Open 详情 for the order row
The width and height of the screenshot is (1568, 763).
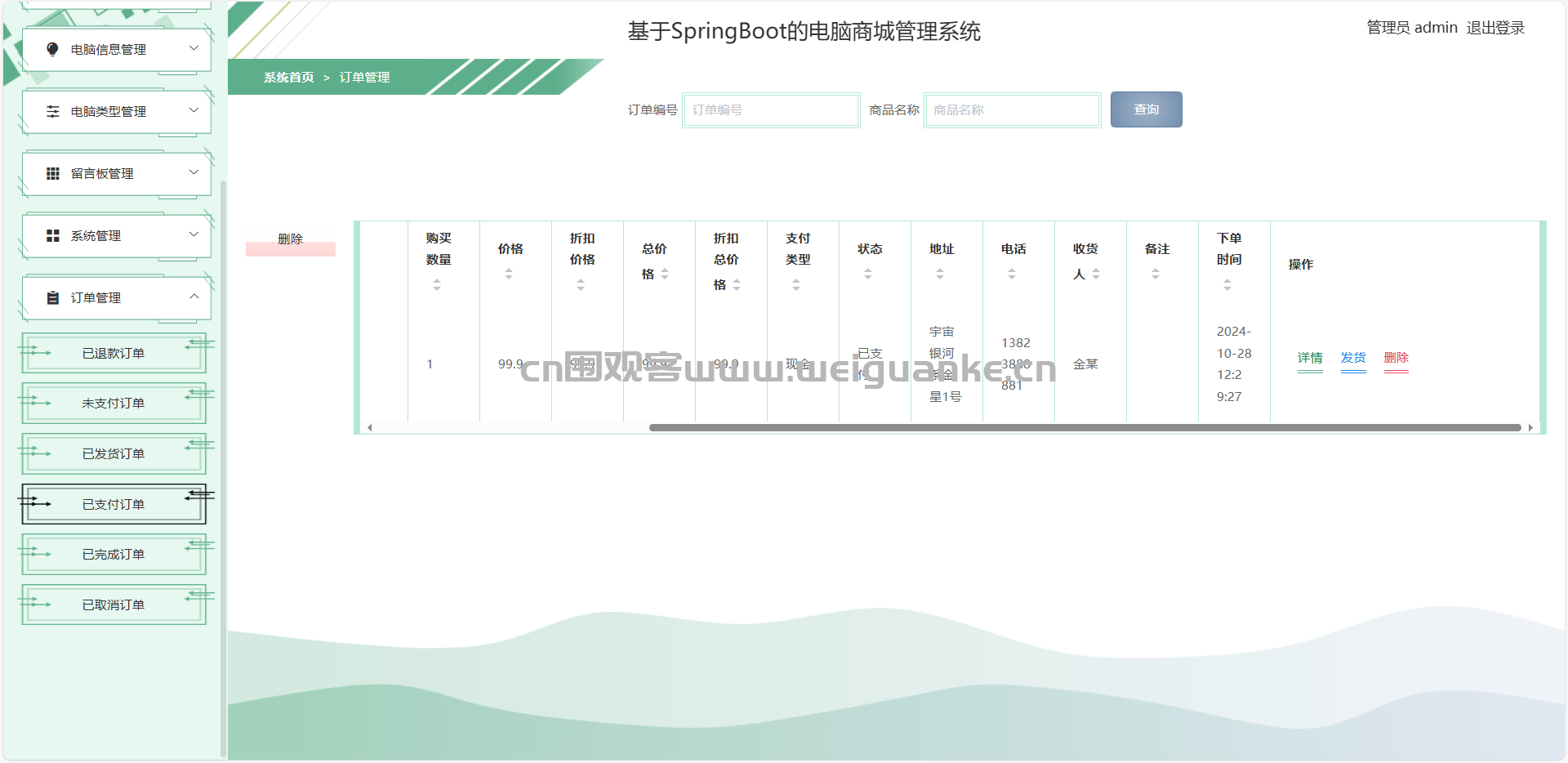coord(1310,358)
